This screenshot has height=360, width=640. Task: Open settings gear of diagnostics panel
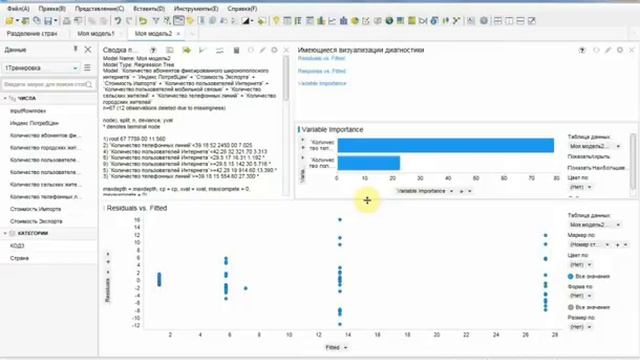pos(620,50)
